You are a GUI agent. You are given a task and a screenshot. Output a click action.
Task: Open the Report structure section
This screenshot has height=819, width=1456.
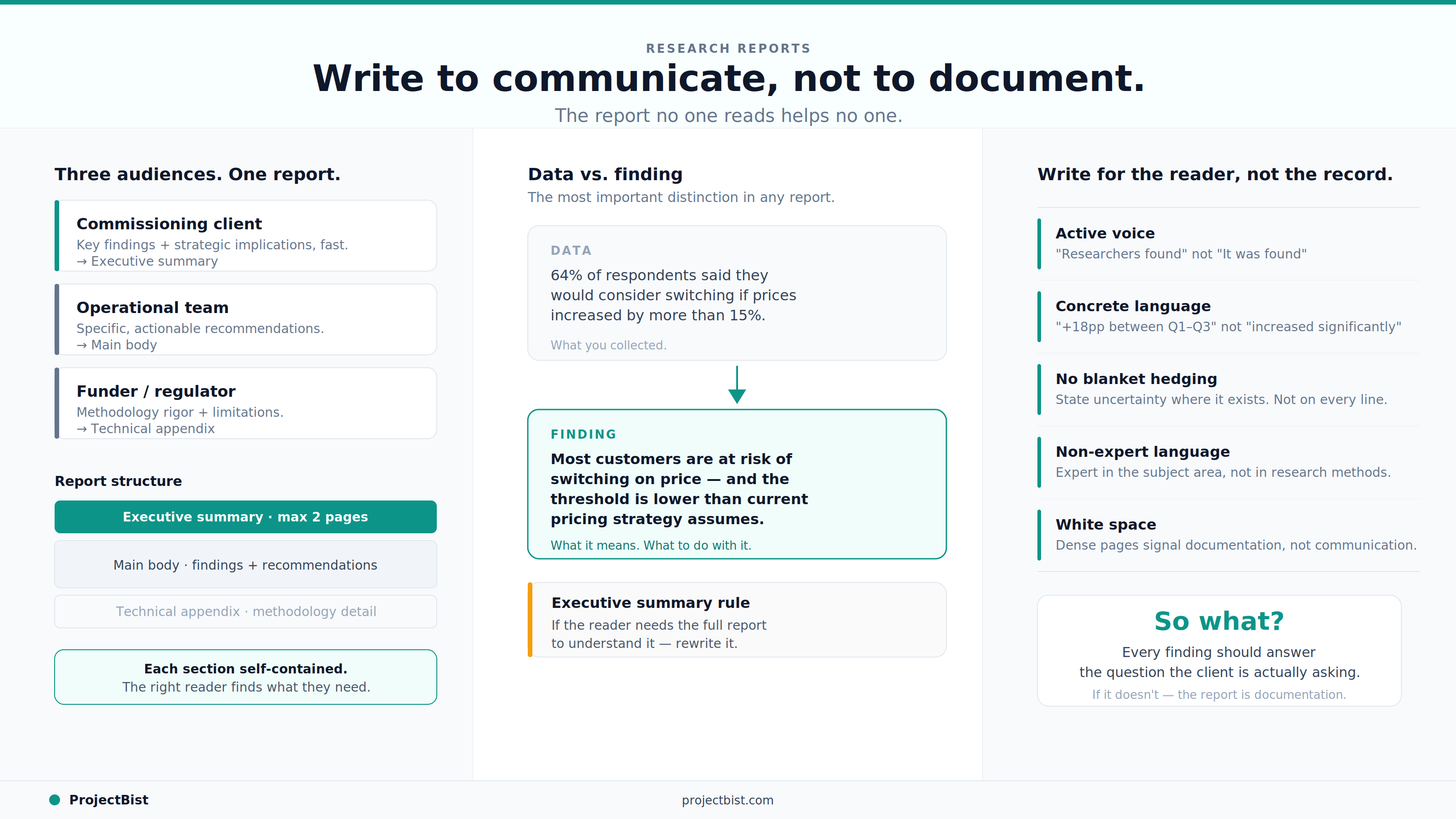point(118,481)
